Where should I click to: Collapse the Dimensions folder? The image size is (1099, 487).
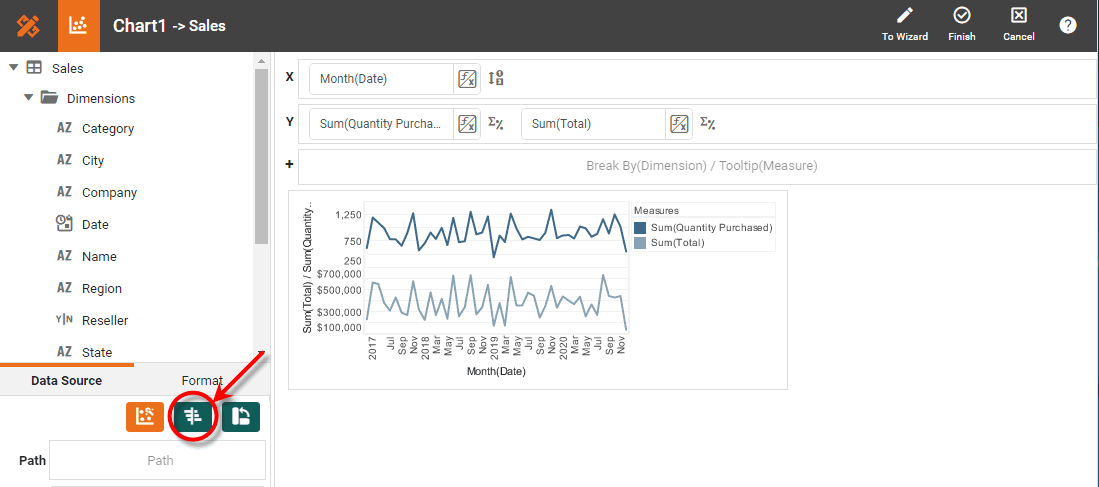[x=29, y=98]
